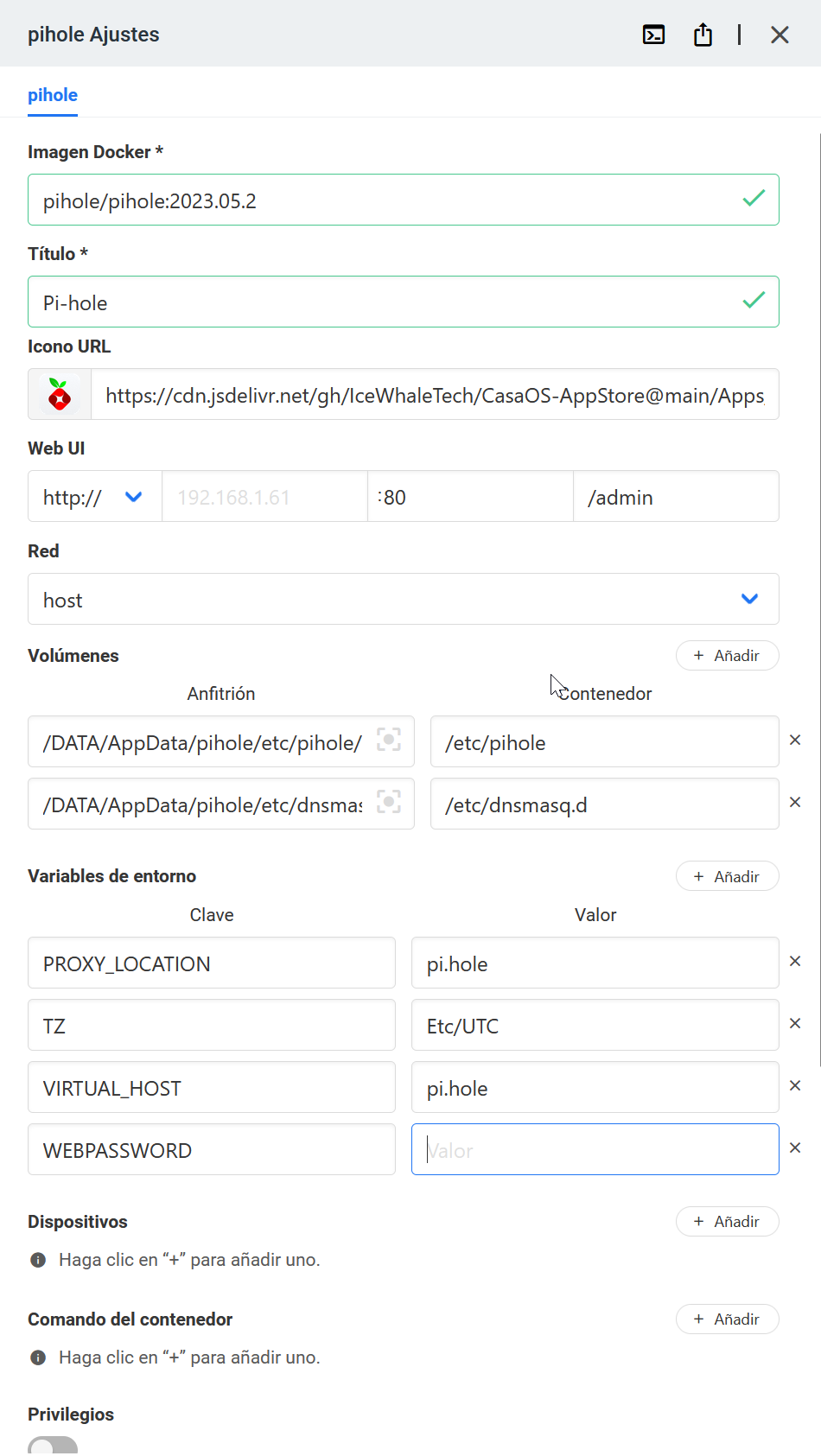Edit the TZ value Etc/UTC

click(x=595, y=1026)
